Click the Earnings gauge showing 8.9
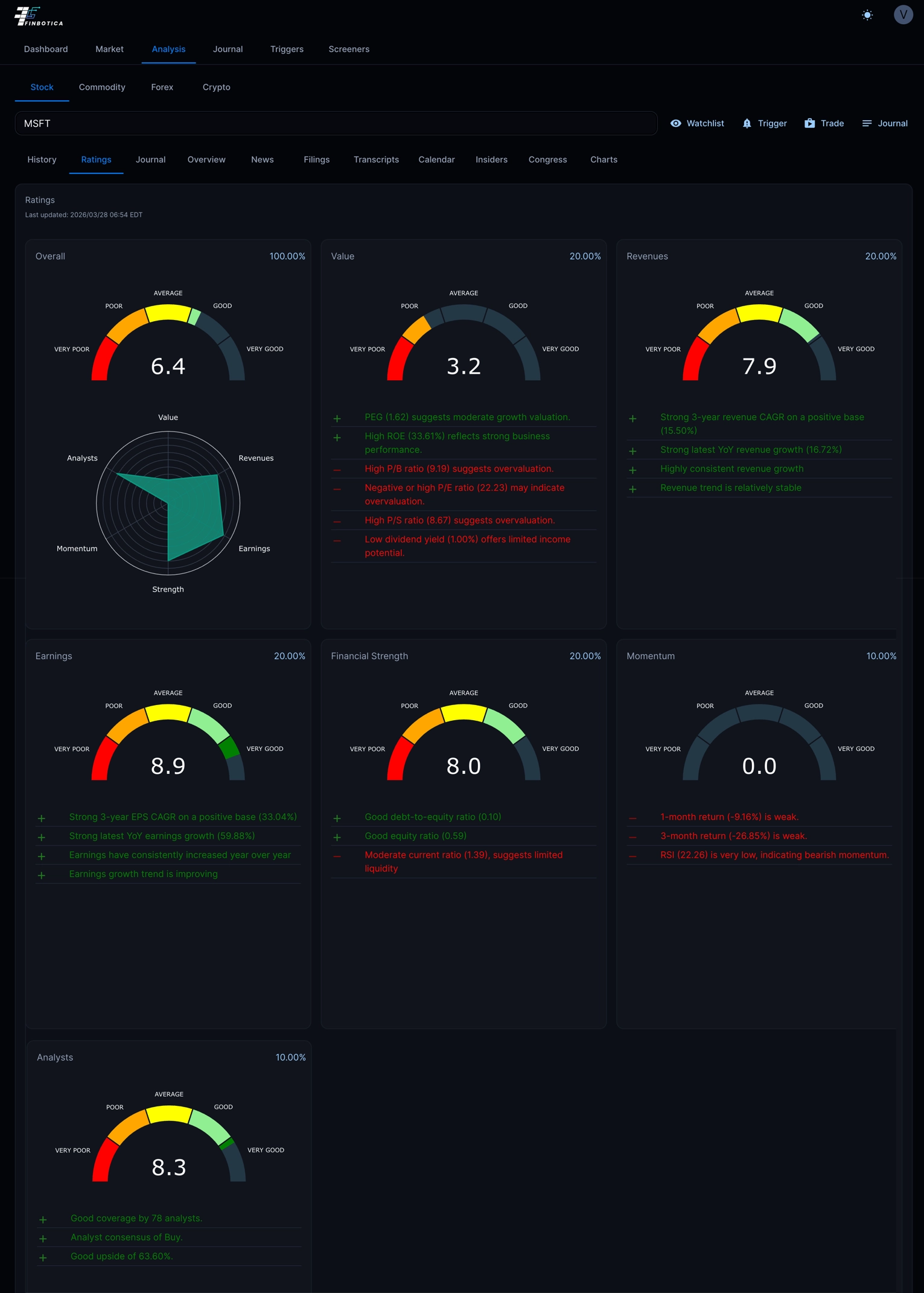 coord(168,747)
